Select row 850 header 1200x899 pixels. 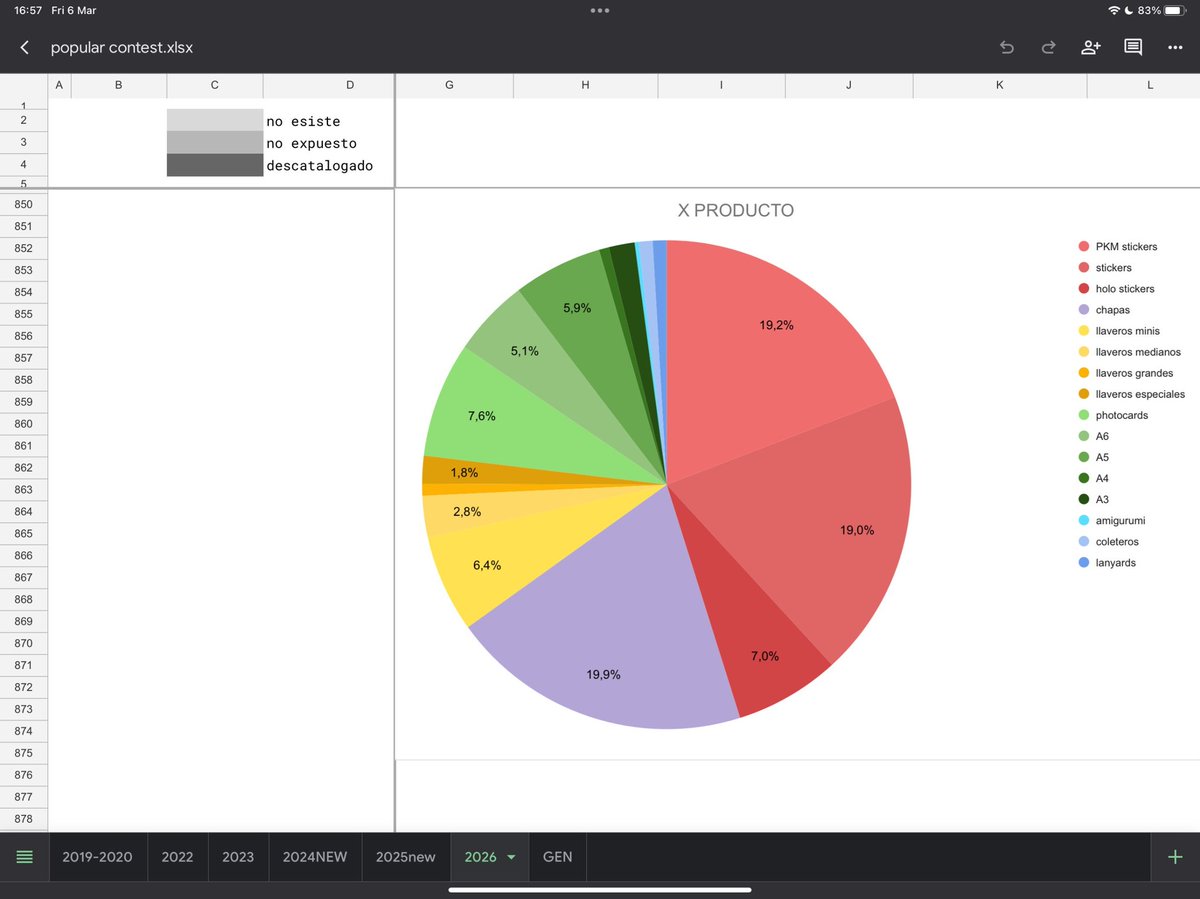[x=24, y=204]
